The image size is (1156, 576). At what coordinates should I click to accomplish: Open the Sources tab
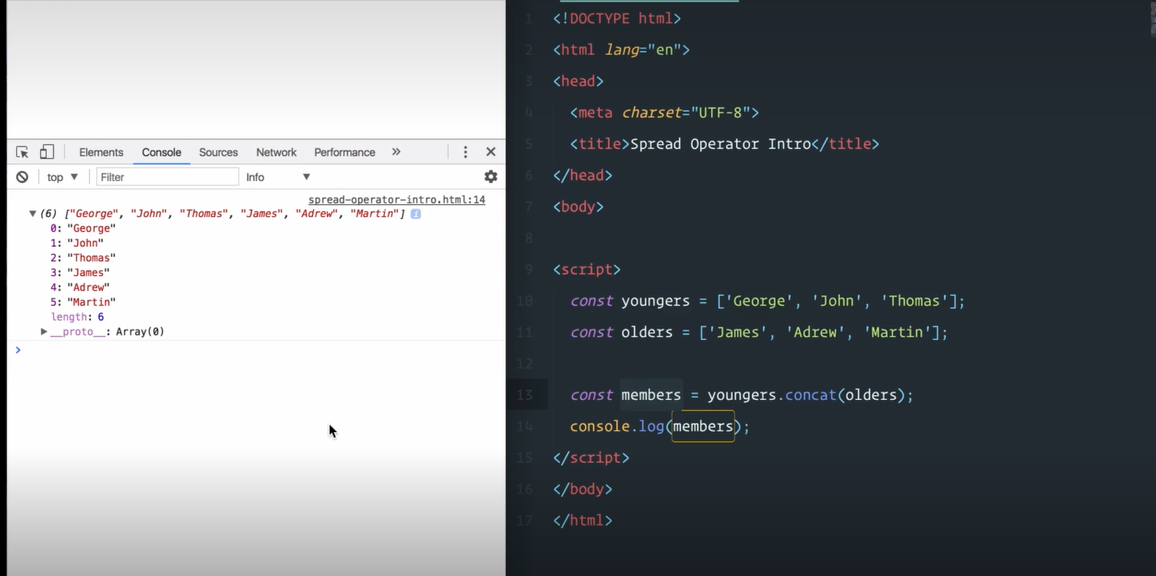coord(218,152)
